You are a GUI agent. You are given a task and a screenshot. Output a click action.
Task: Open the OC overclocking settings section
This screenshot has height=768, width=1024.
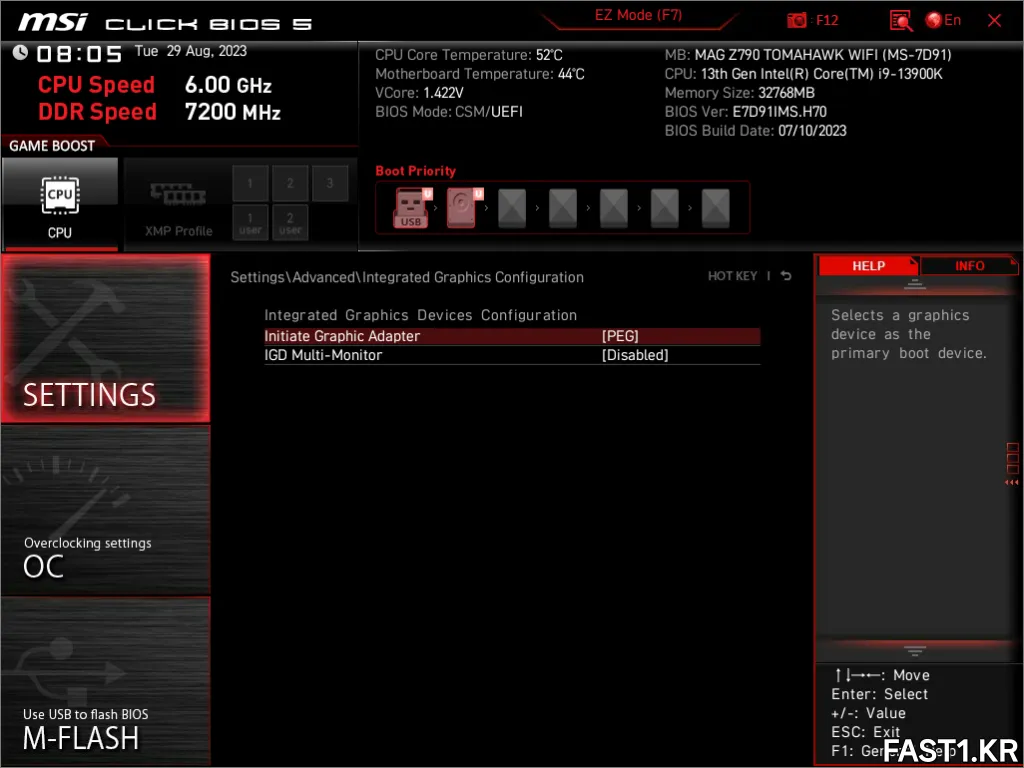click(x=105, y=511)
